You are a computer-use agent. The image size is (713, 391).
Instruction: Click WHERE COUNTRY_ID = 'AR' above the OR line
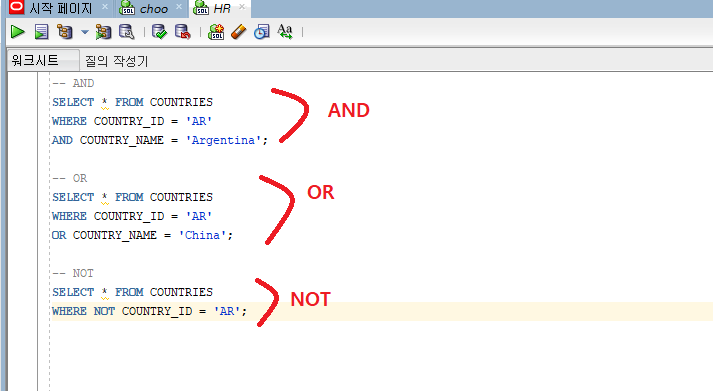(132, 216)
